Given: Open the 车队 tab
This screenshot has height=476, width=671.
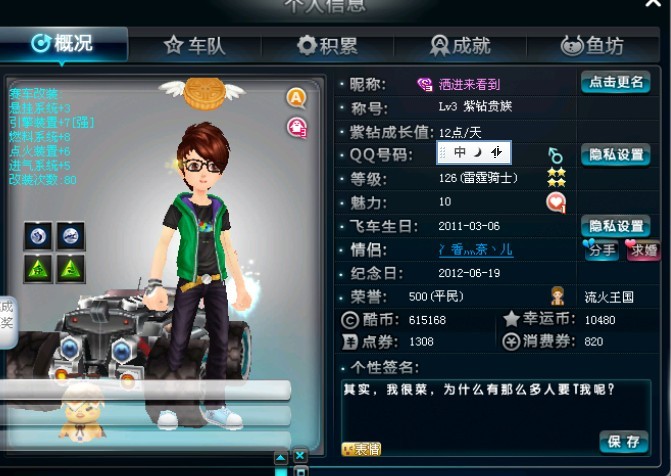Looking at the screenshot, I should pyautogui.click(x=195, y=46).
